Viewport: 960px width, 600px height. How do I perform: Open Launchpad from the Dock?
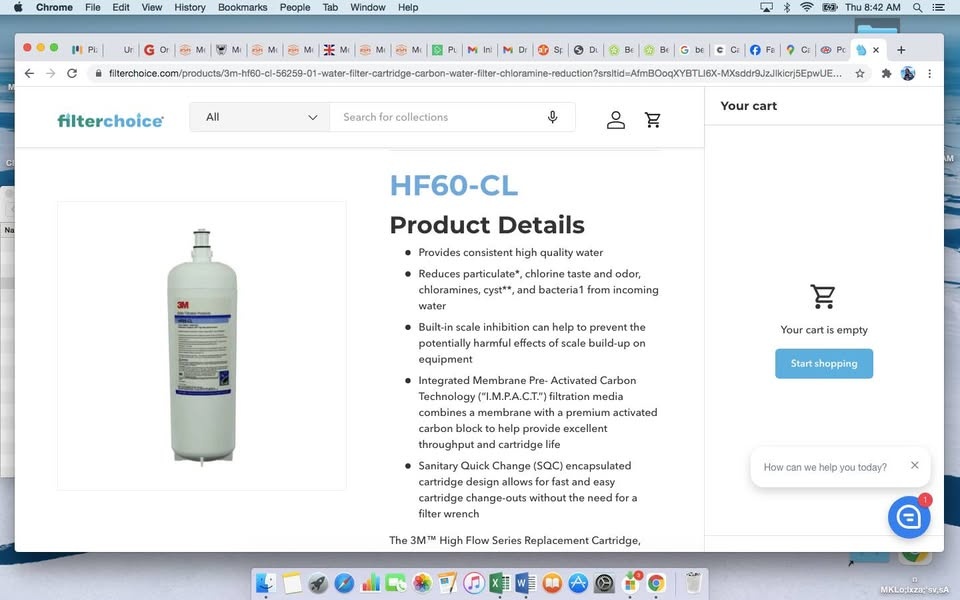[318, 583]
